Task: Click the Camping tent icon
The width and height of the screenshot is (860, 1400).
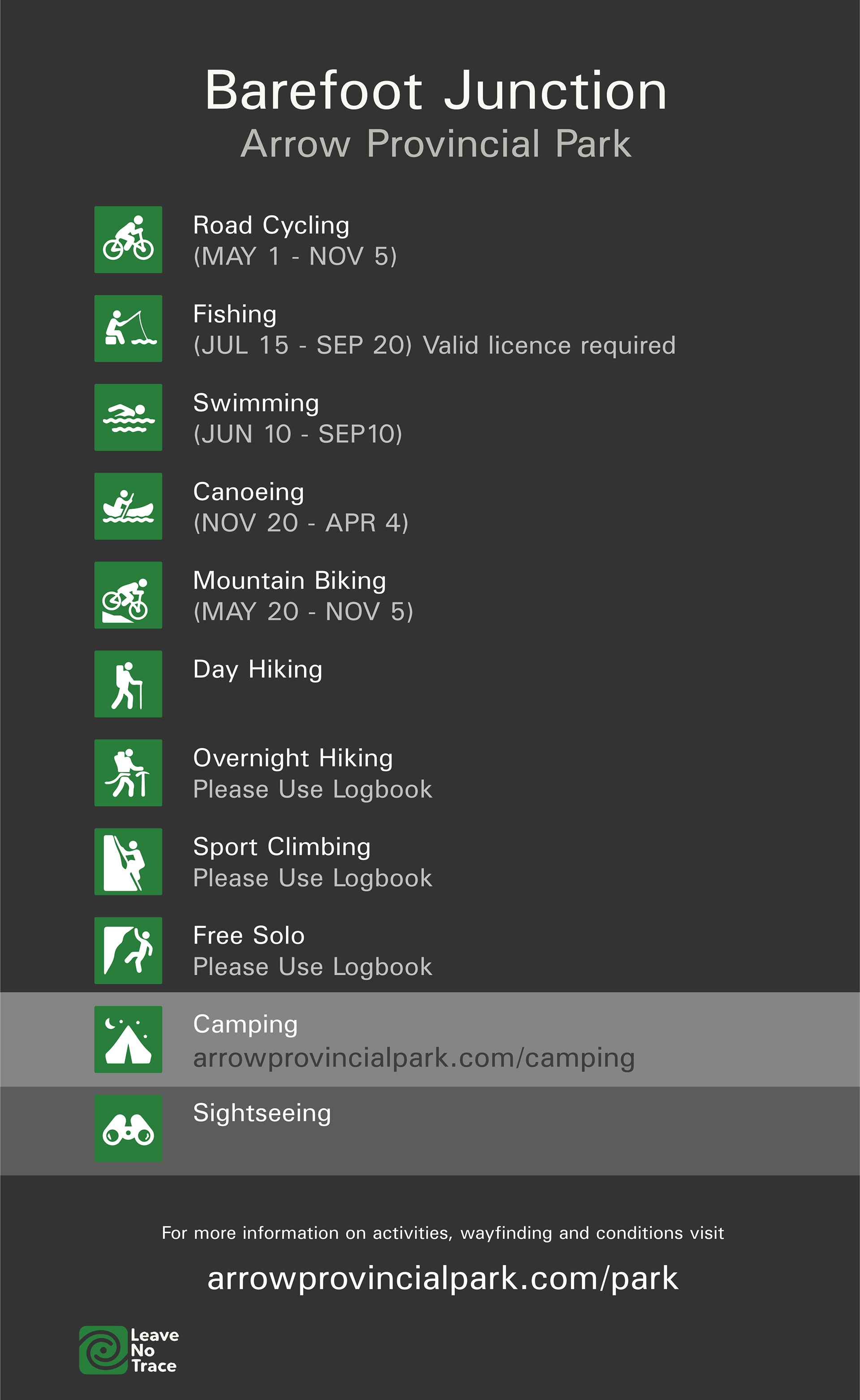Action: point(128,1039)
